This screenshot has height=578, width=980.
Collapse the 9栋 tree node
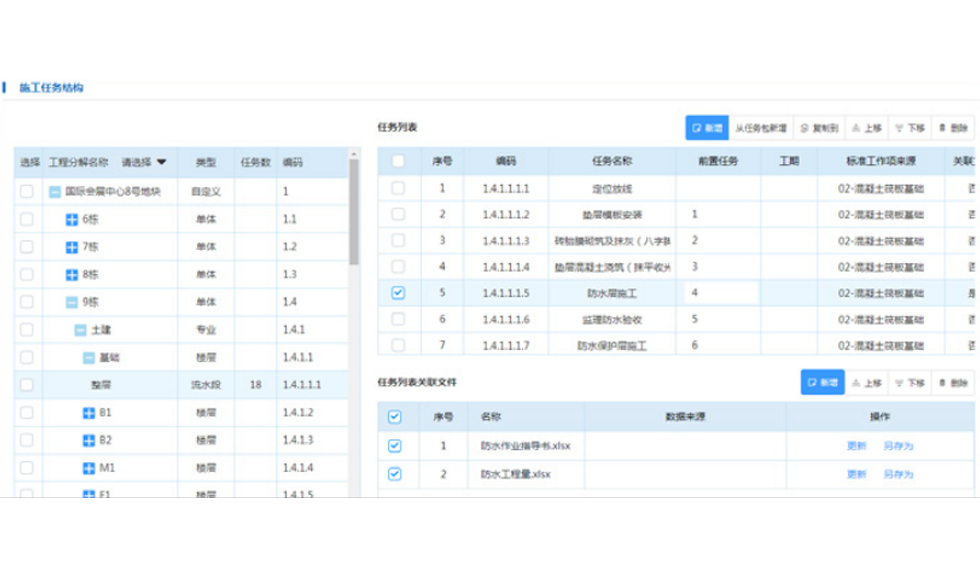click(72, 302)
